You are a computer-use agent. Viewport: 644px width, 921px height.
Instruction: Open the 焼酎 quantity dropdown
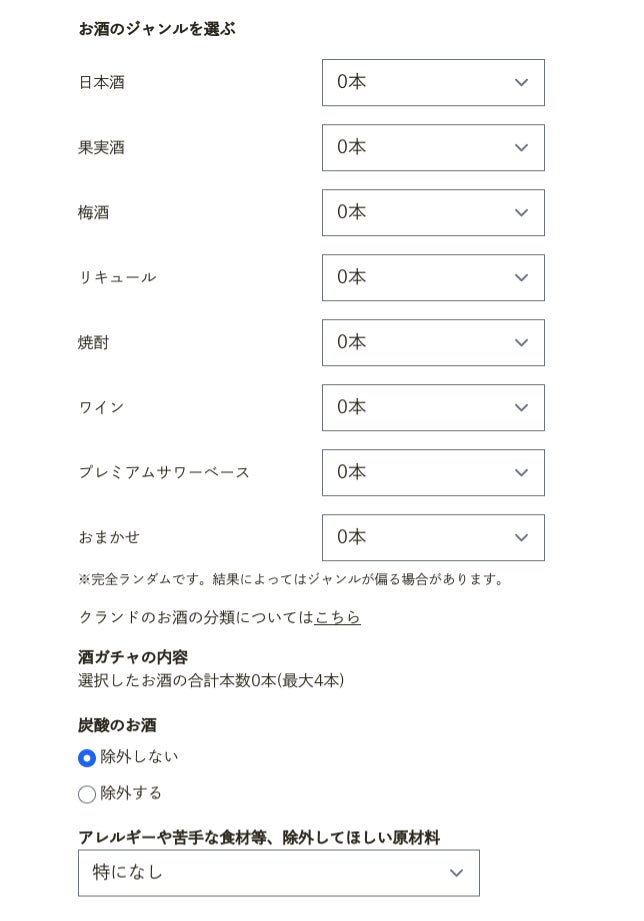(432, 342)
